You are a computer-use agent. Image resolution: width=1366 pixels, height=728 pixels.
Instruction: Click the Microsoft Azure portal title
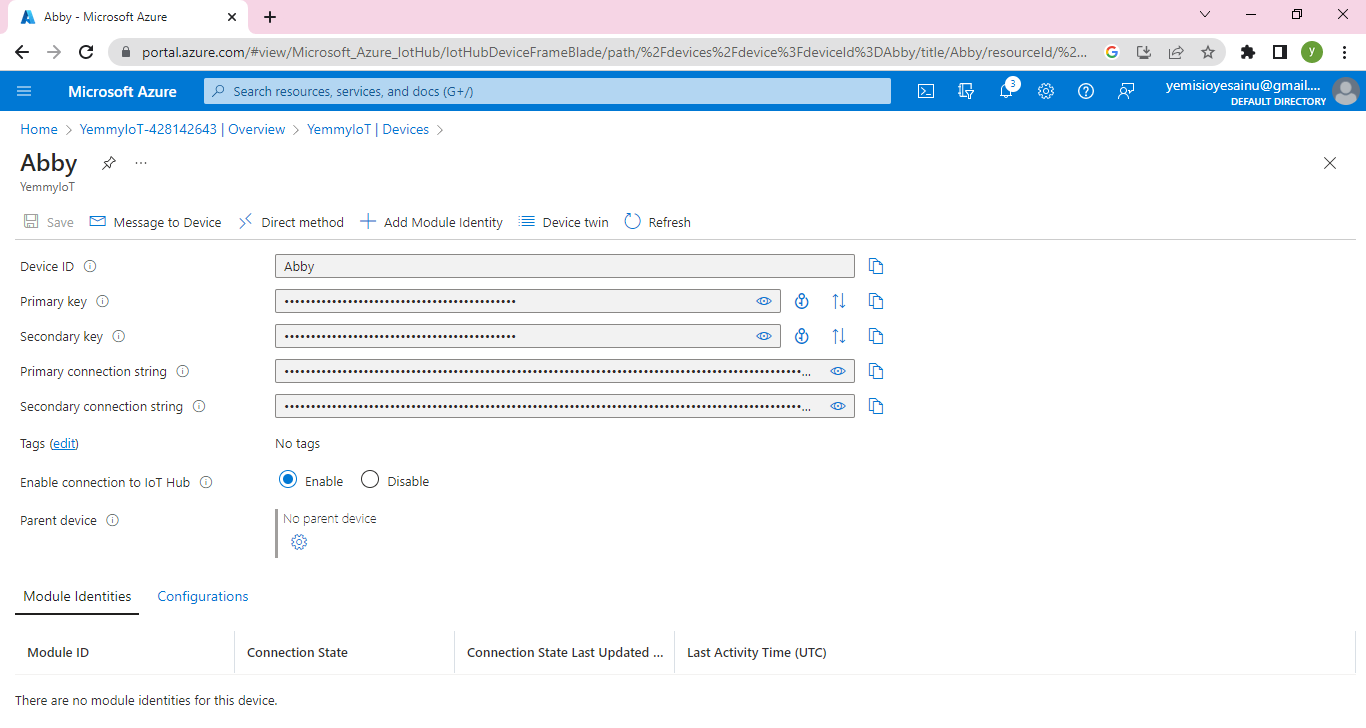tap(122, 91)
